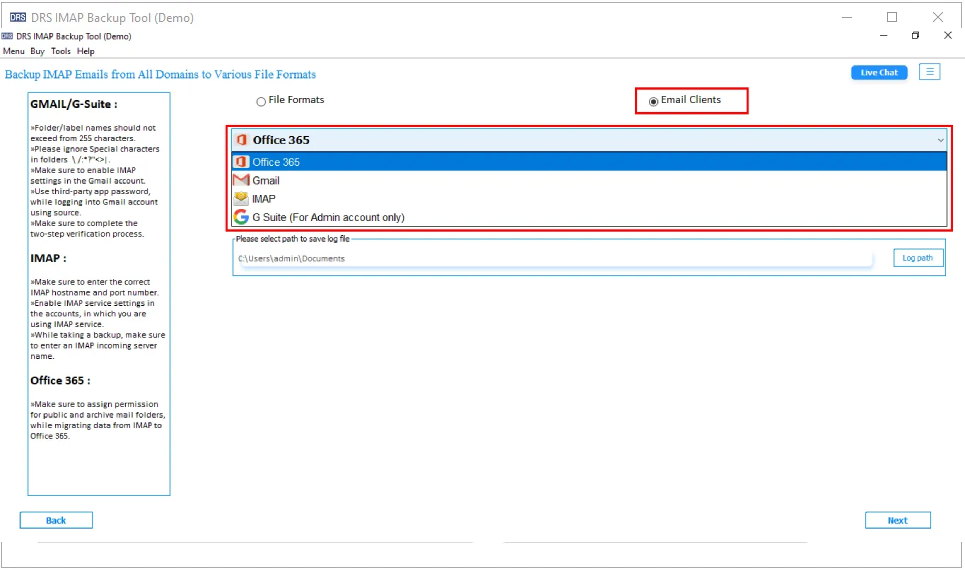Close the inner DRS IMAP Backup window
965x570 pixels.
[x=948, y=36]
